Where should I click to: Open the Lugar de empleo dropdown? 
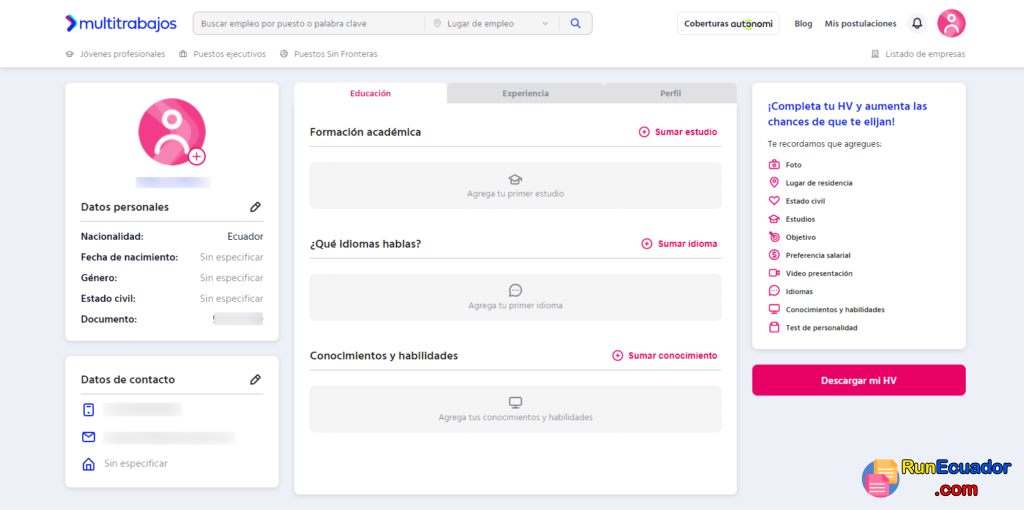click(492, 24)
